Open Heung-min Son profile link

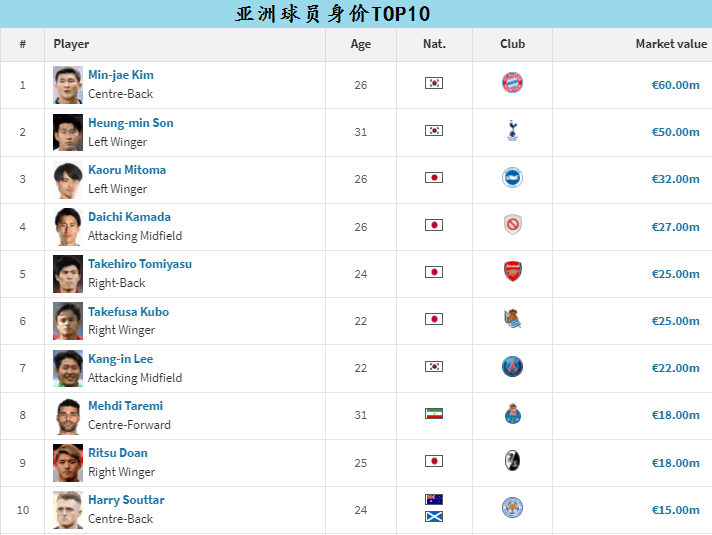(131, 123)
